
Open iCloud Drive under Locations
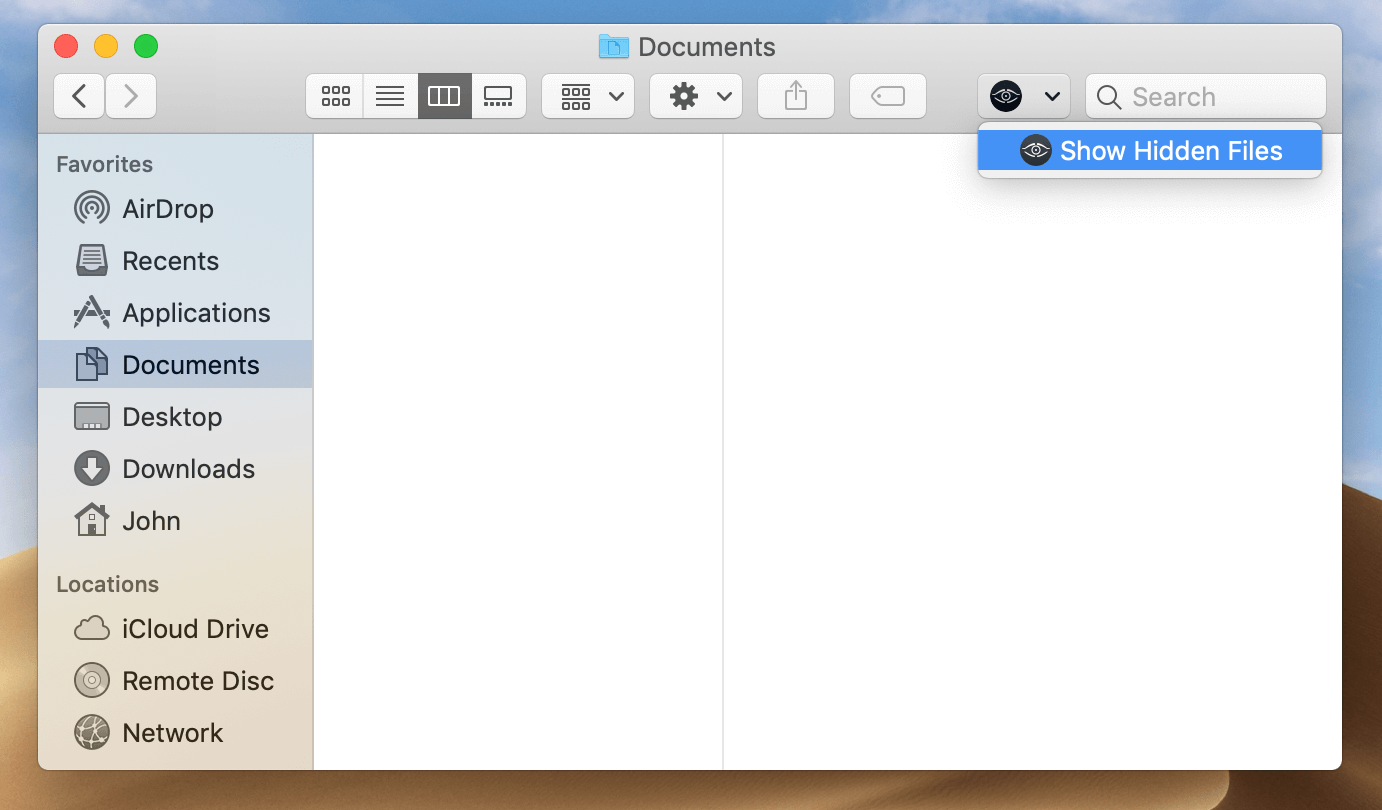[195, 628]
